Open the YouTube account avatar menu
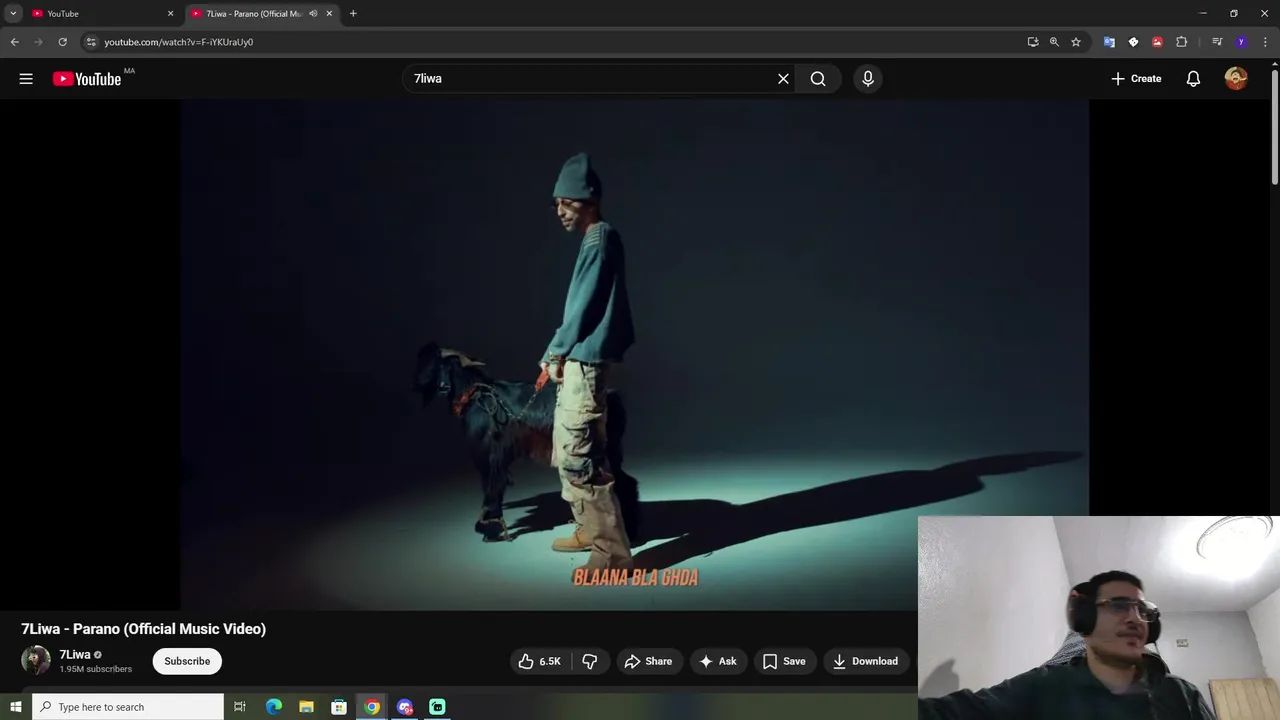1280x720 pixels. click(1236, 79)
